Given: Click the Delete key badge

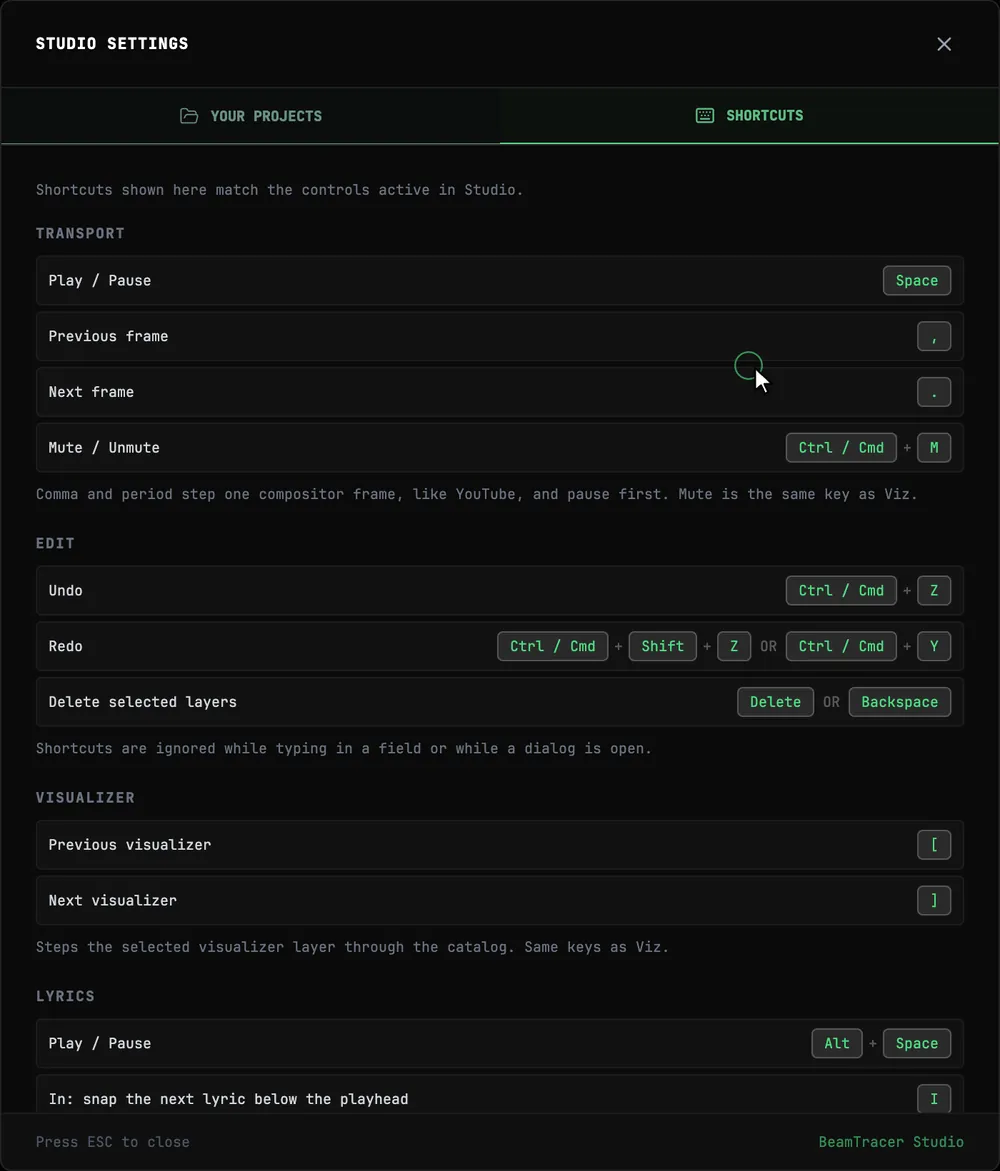Looking at the screenshot, I should [775, 702].
